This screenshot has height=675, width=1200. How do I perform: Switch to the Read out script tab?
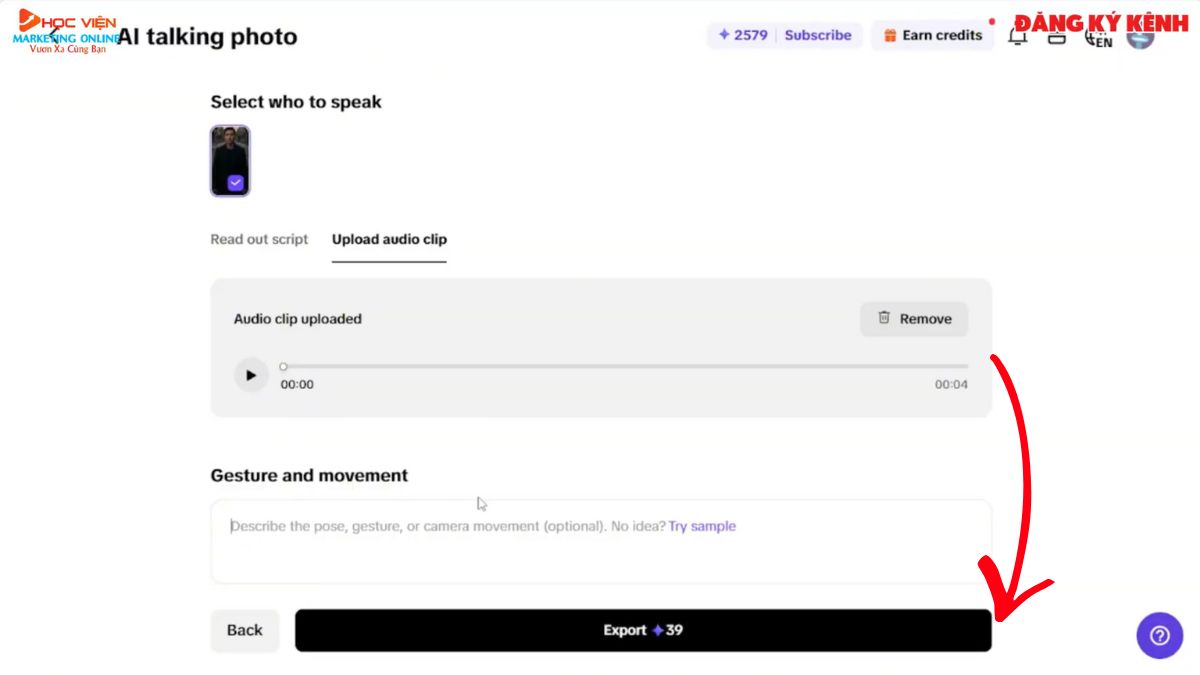pos(259,240)
